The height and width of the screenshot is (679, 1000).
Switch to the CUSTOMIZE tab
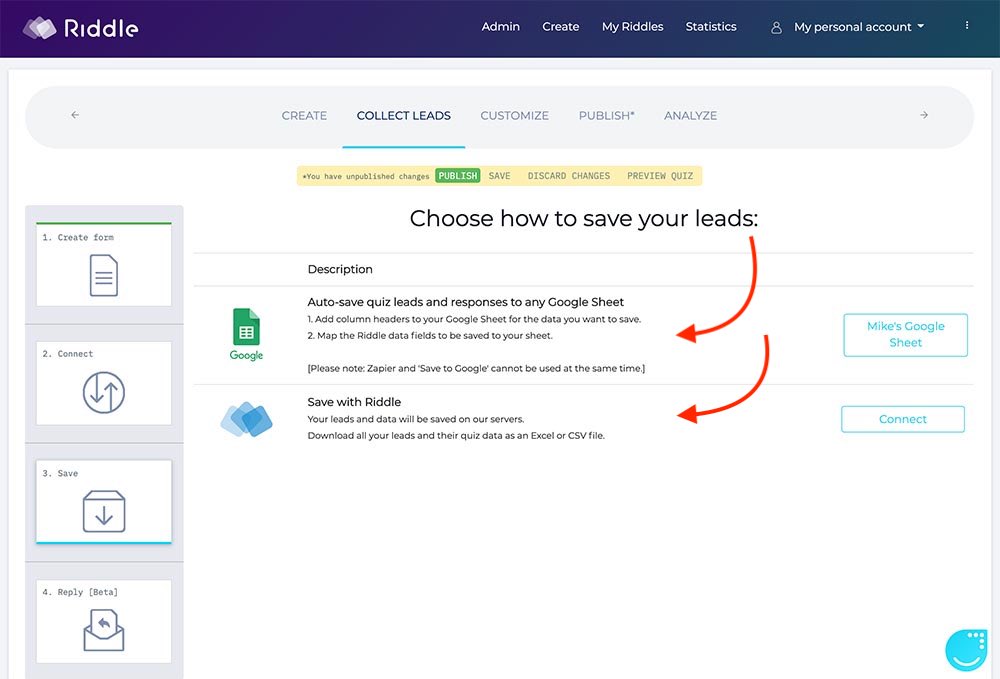[515, 115]
